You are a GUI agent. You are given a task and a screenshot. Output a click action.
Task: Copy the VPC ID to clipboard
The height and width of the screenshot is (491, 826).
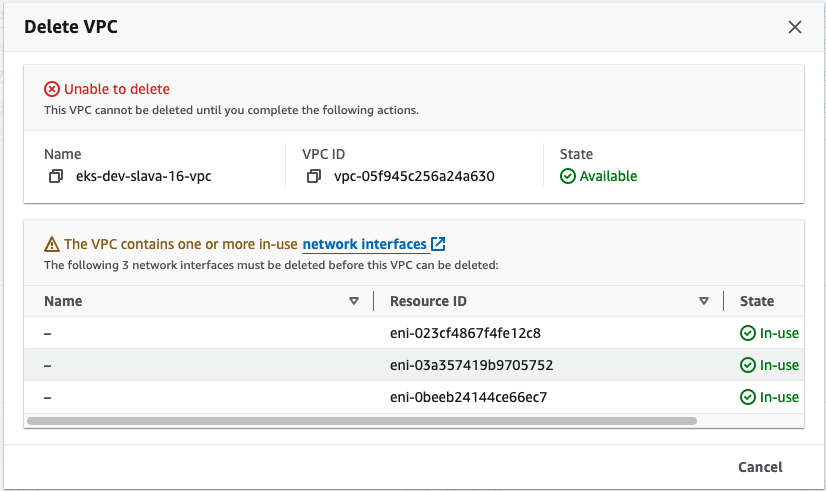click(314, 177)
